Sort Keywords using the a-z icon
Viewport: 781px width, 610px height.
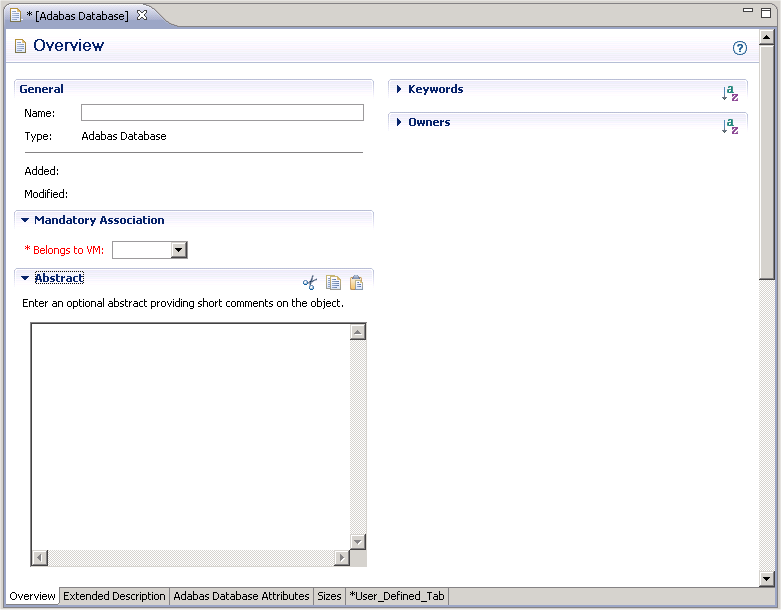click(730, 93)
